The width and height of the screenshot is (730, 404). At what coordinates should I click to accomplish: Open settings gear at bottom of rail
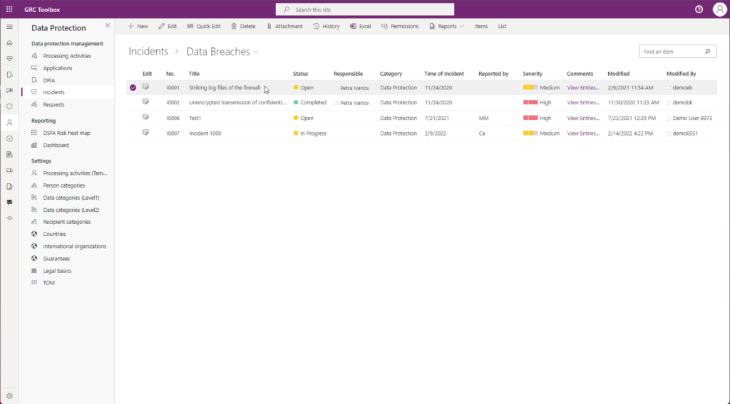pyautogui.click(x=9, y=396)
